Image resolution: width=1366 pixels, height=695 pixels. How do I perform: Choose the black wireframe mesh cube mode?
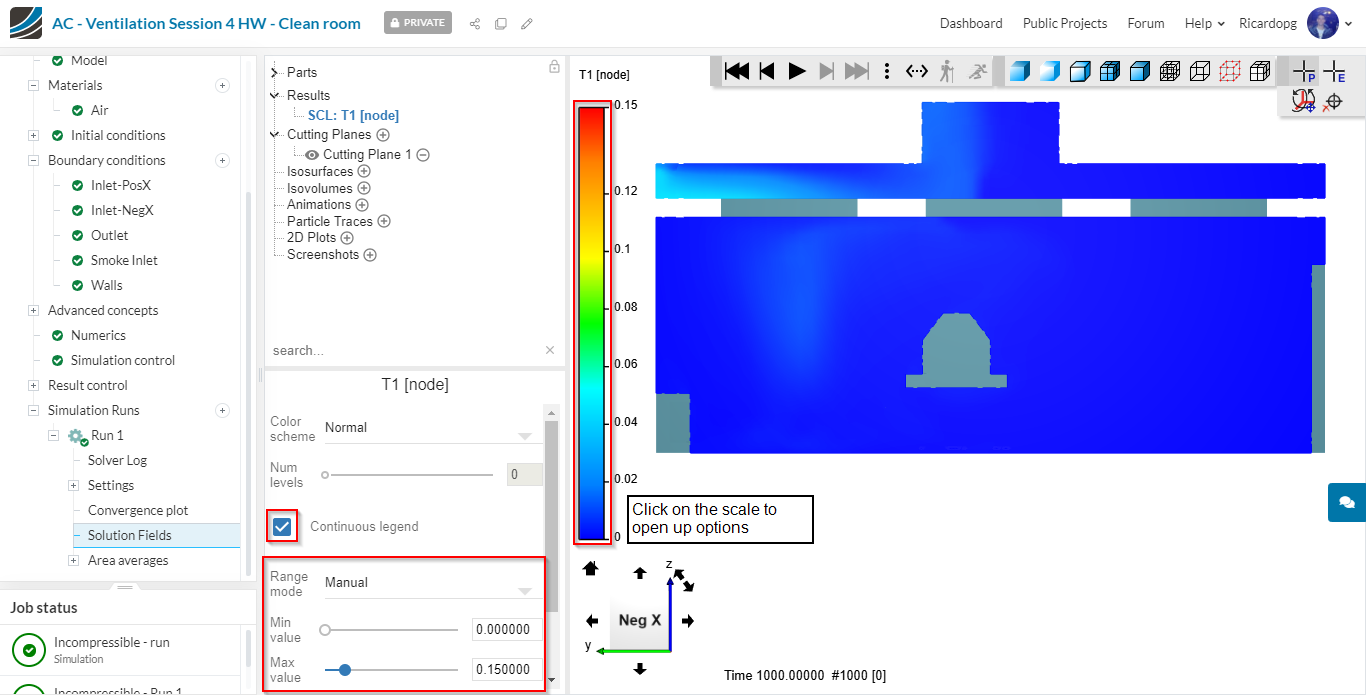point(1170,71)
